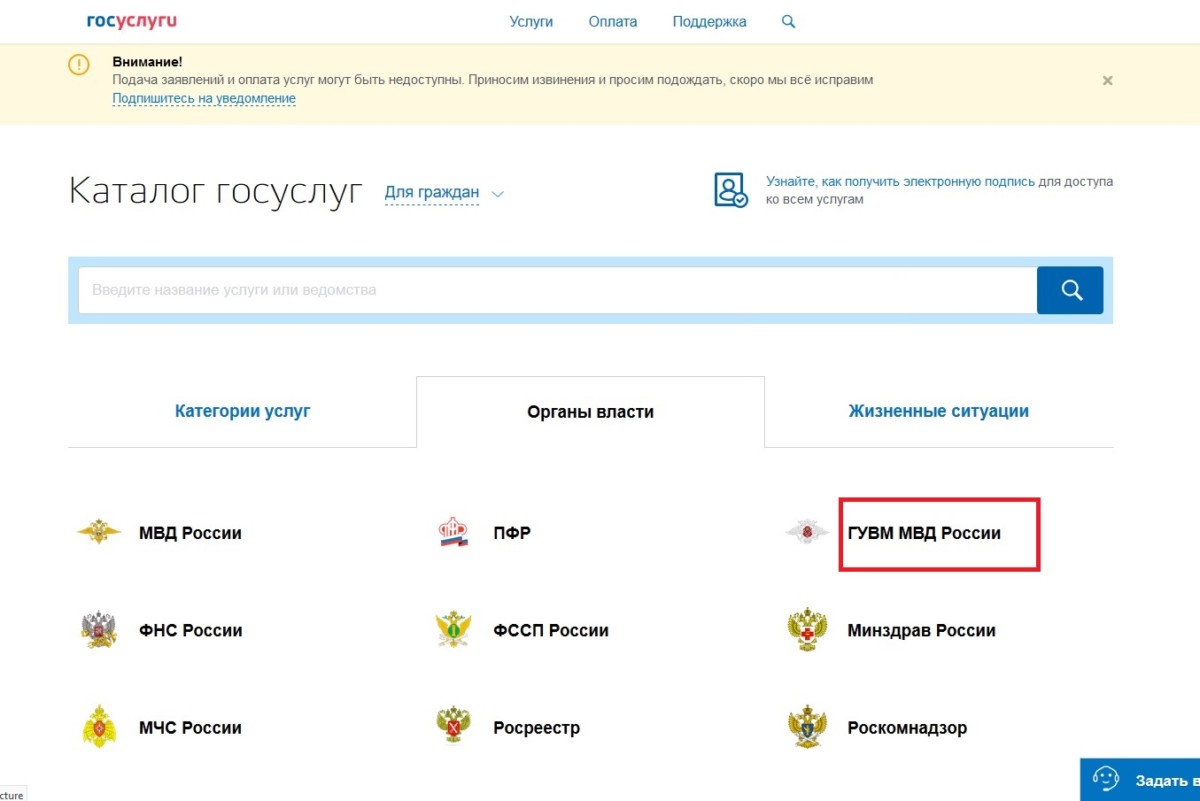Image resolution: width=1200 pixels, height=801 pixels.
Task: Switch to "Категории услуг" tab
Action: [242, 411]
